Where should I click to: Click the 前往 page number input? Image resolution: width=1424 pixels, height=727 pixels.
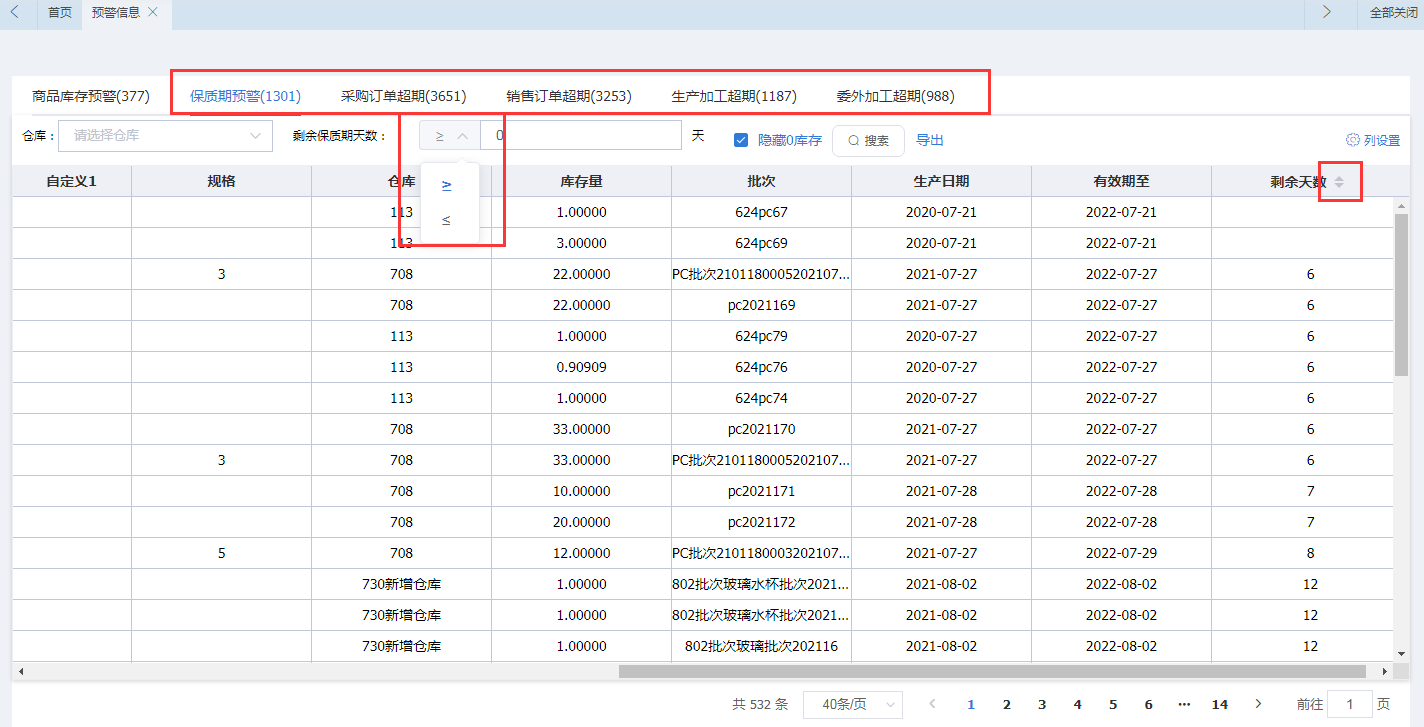tap(1350, 705)
